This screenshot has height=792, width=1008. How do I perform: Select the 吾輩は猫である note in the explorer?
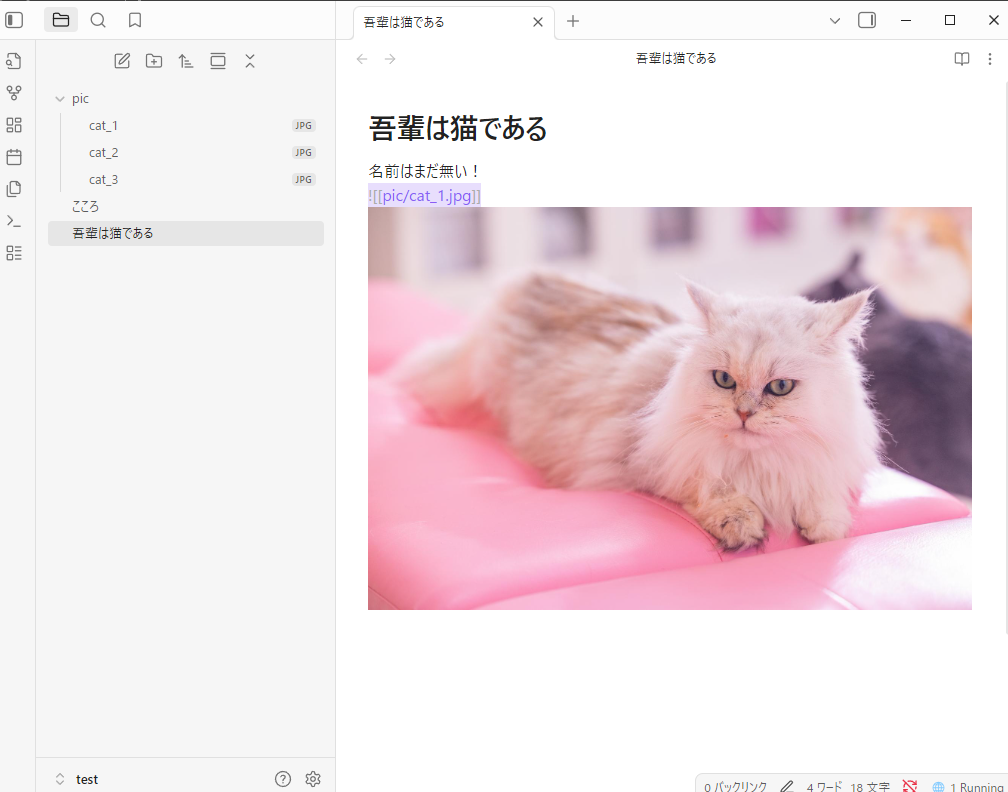point(186,233)
